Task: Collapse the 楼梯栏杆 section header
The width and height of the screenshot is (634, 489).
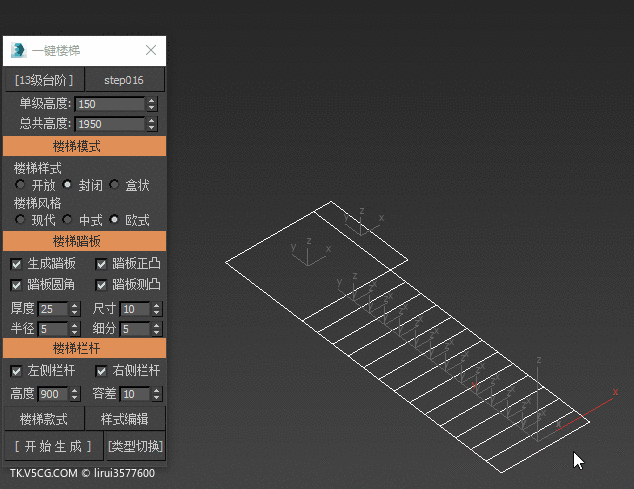Action: pos(83,348)
